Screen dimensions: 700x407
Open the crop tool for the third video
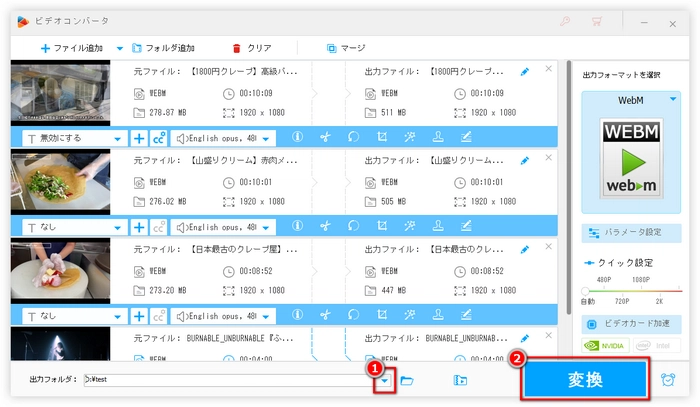pyautogui.click(x=382, y=315)
